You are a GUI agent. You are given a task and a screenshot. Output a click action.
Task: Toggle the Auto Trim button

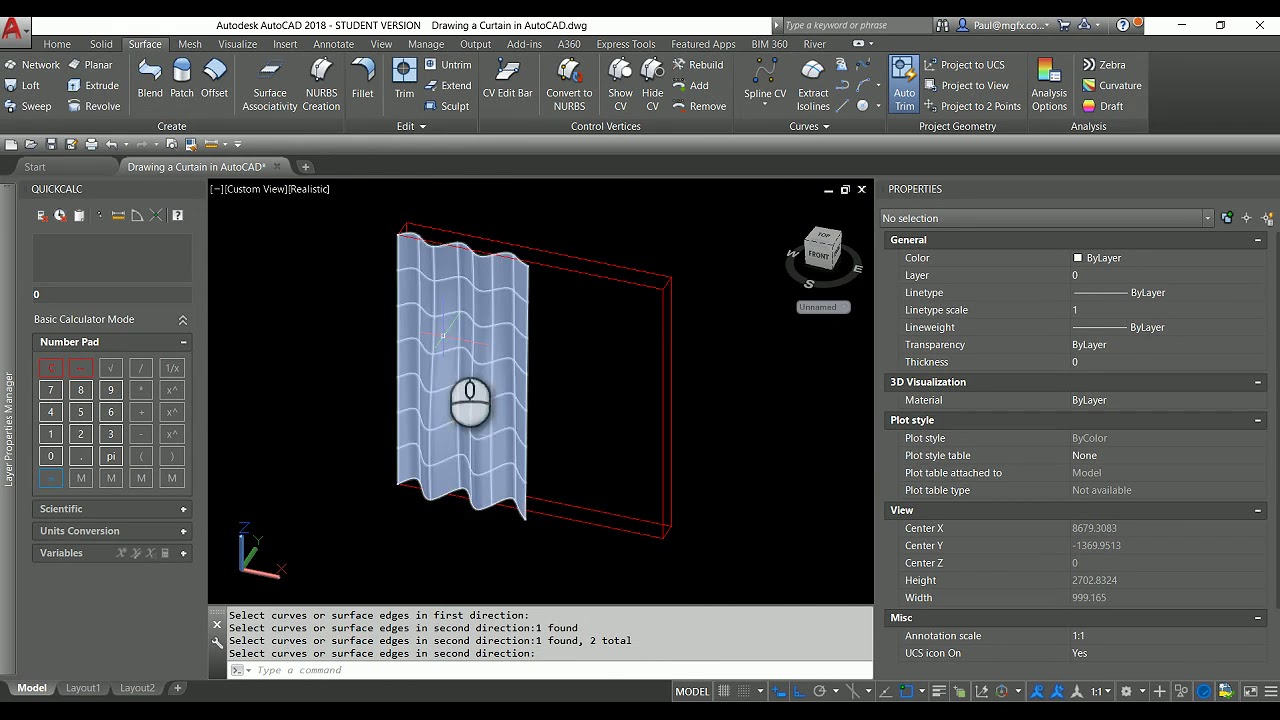click(x=904, y=84)
